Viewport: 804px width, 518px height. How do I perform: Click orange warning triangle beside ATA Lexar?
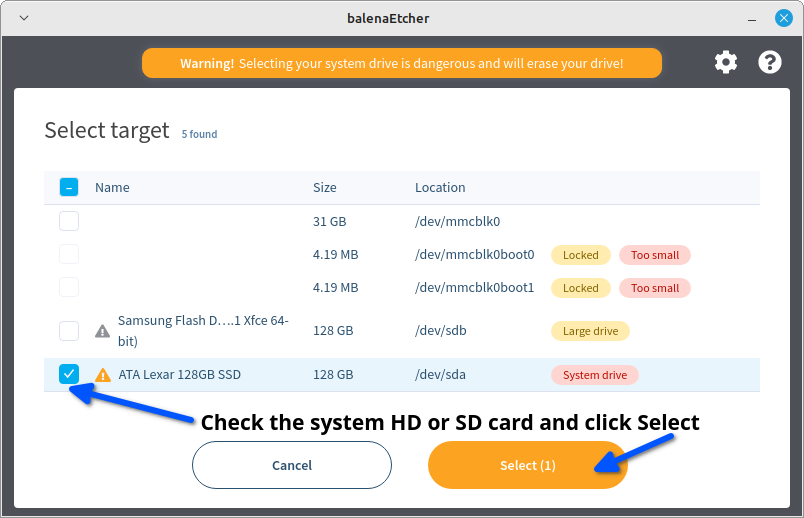(x=103, y=375)
